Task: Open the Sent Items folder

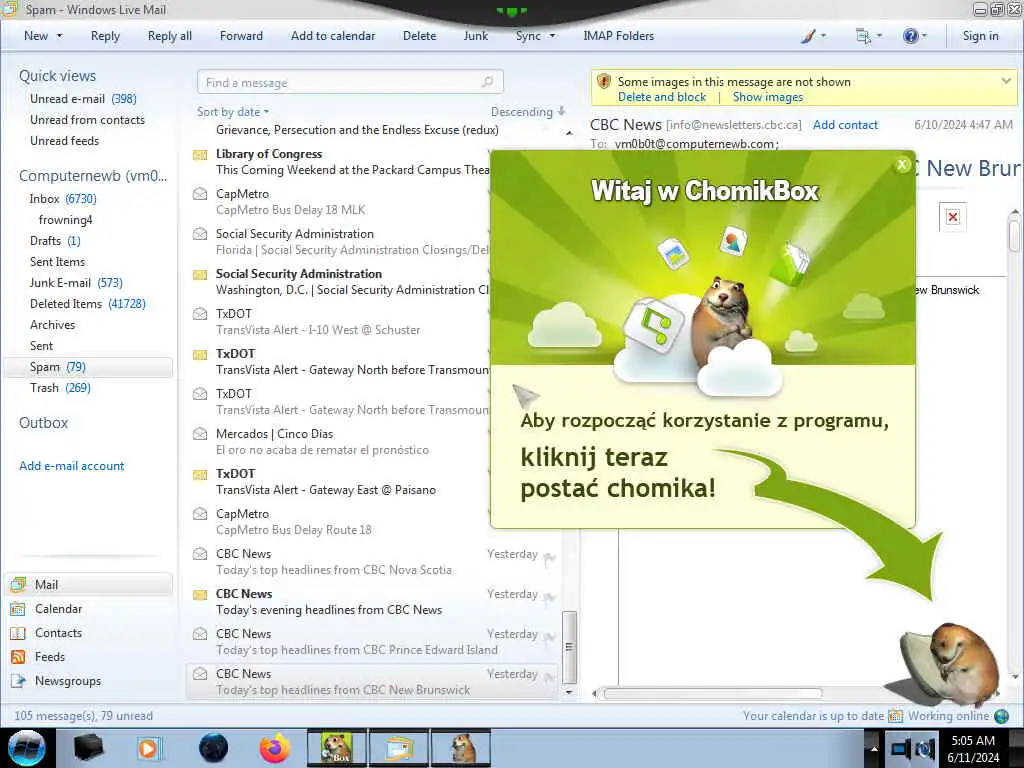Action: click(57, 261)
